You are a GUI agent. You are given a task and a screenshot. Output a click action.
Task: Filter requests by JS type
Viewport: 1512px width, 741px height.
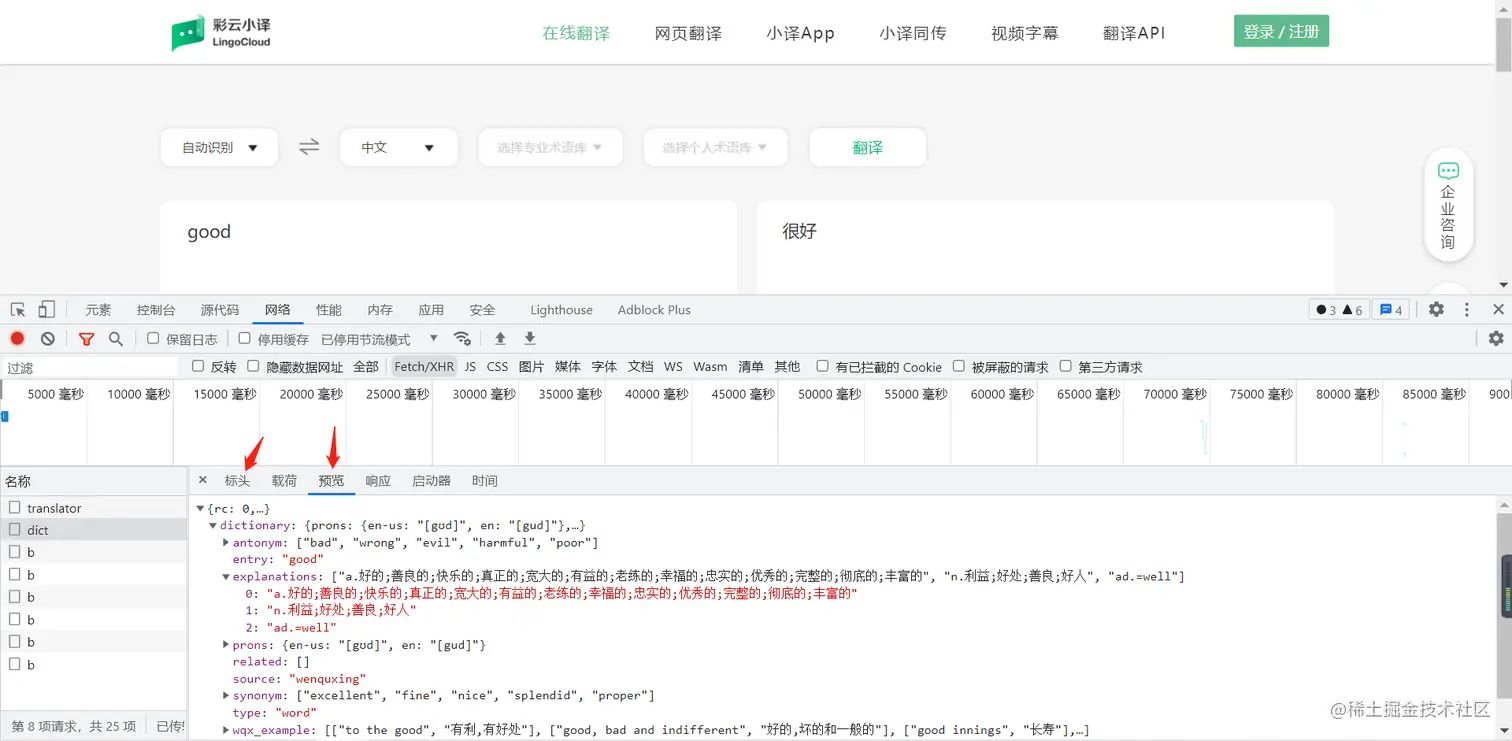click(x=470, y=367)
